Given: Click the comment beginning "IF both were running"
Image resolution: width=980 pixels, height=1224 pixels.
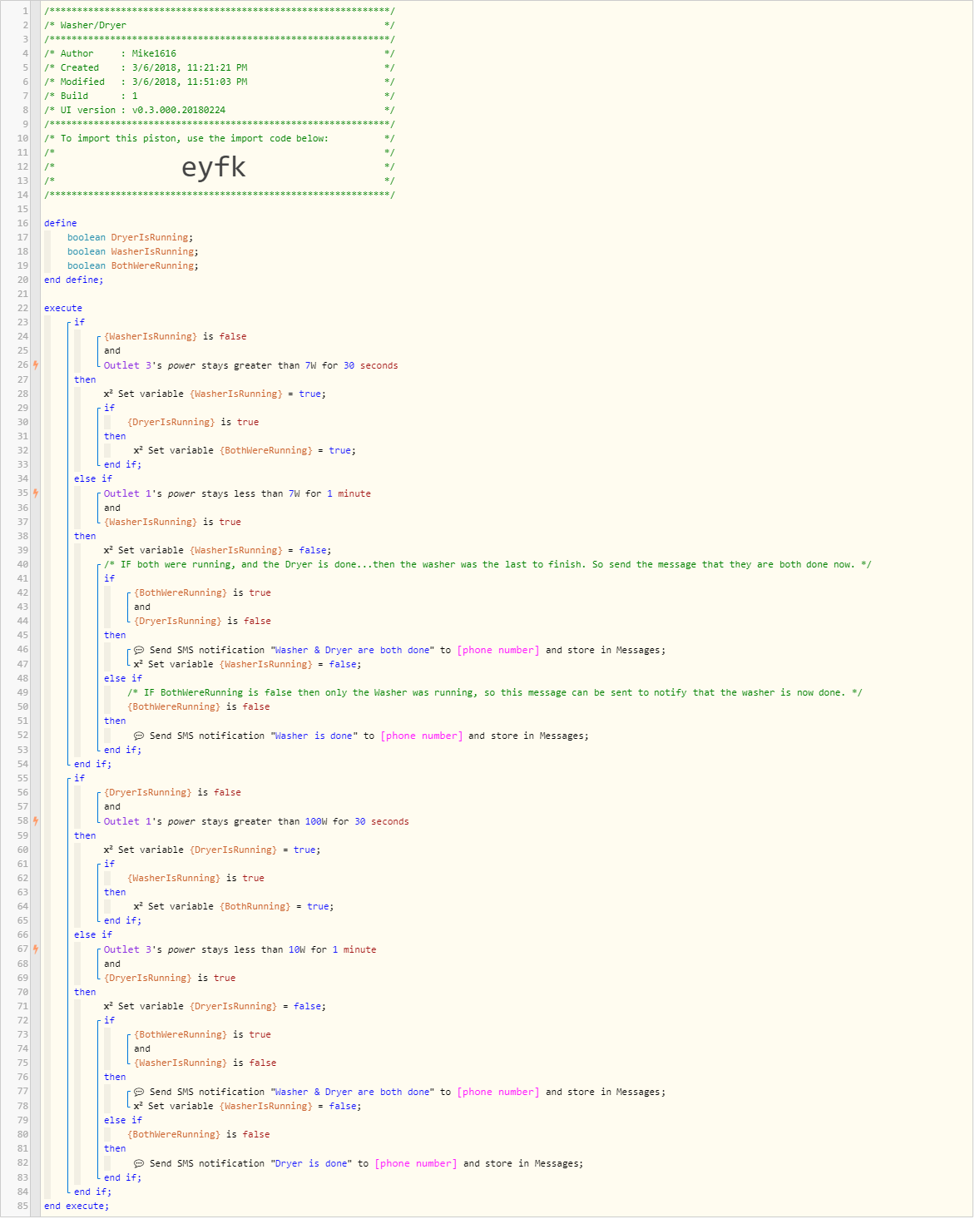Looking at the screenshot, I should (x=488, y=564).
